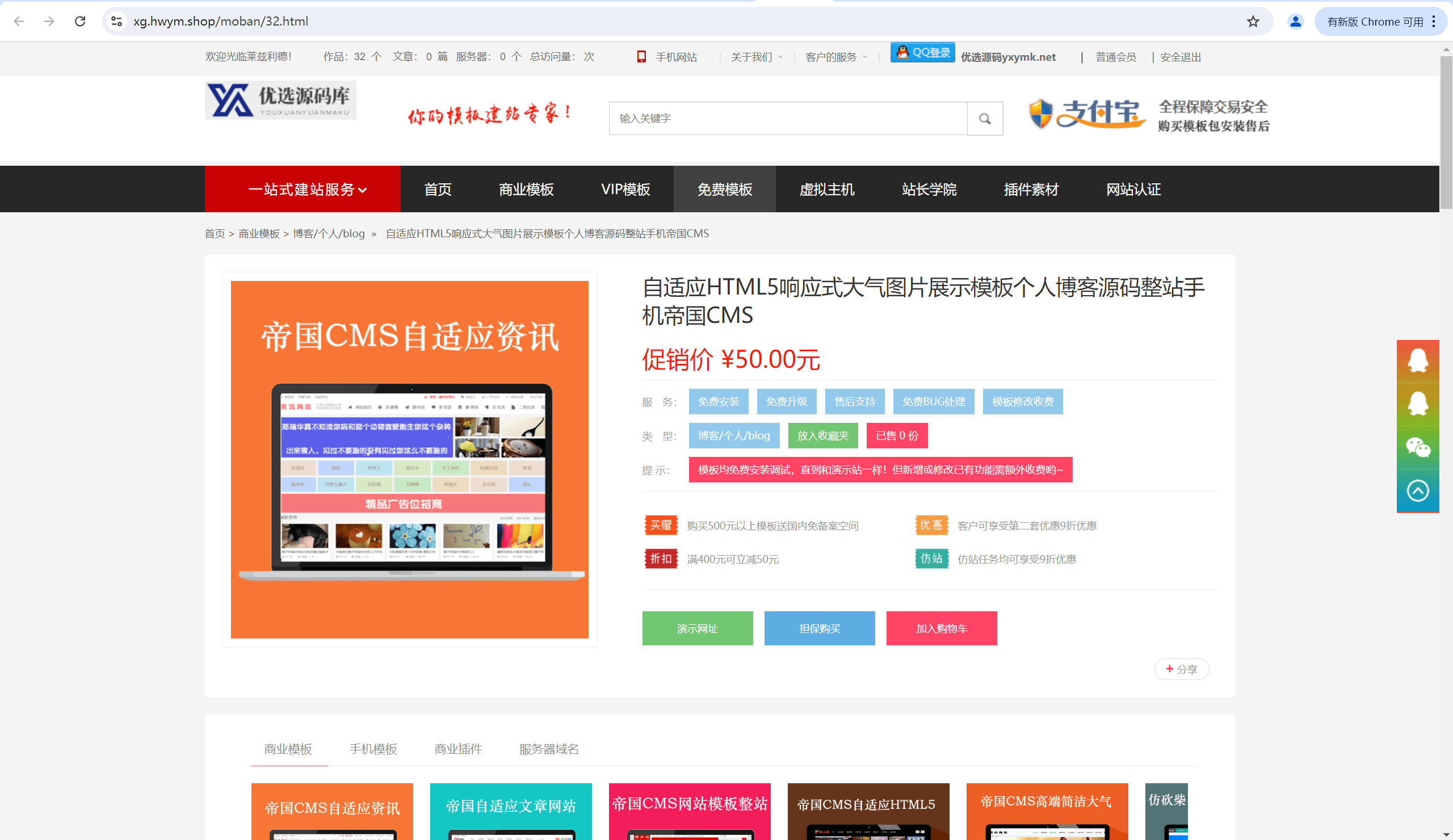Go forward using browser forward arrow
This screenshot has height=840, width=1453.
pos(49,22)
